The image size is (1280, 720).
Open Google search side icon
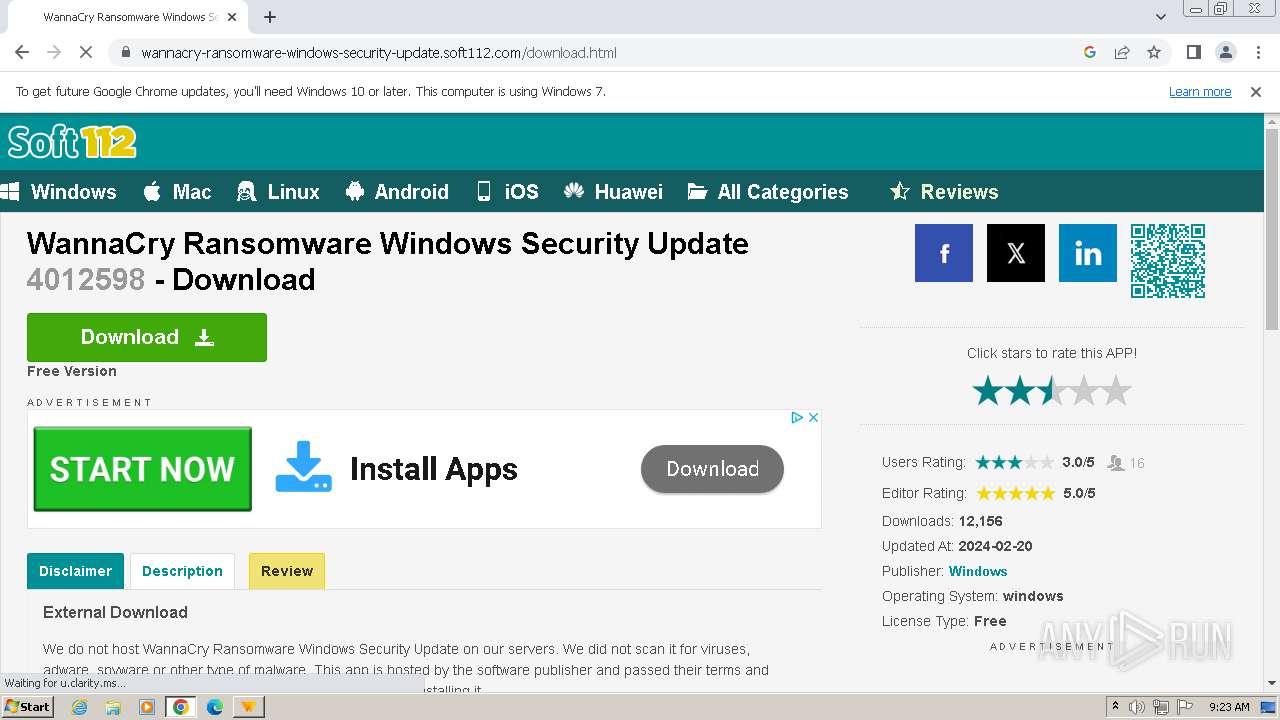tap(1090, 52)
